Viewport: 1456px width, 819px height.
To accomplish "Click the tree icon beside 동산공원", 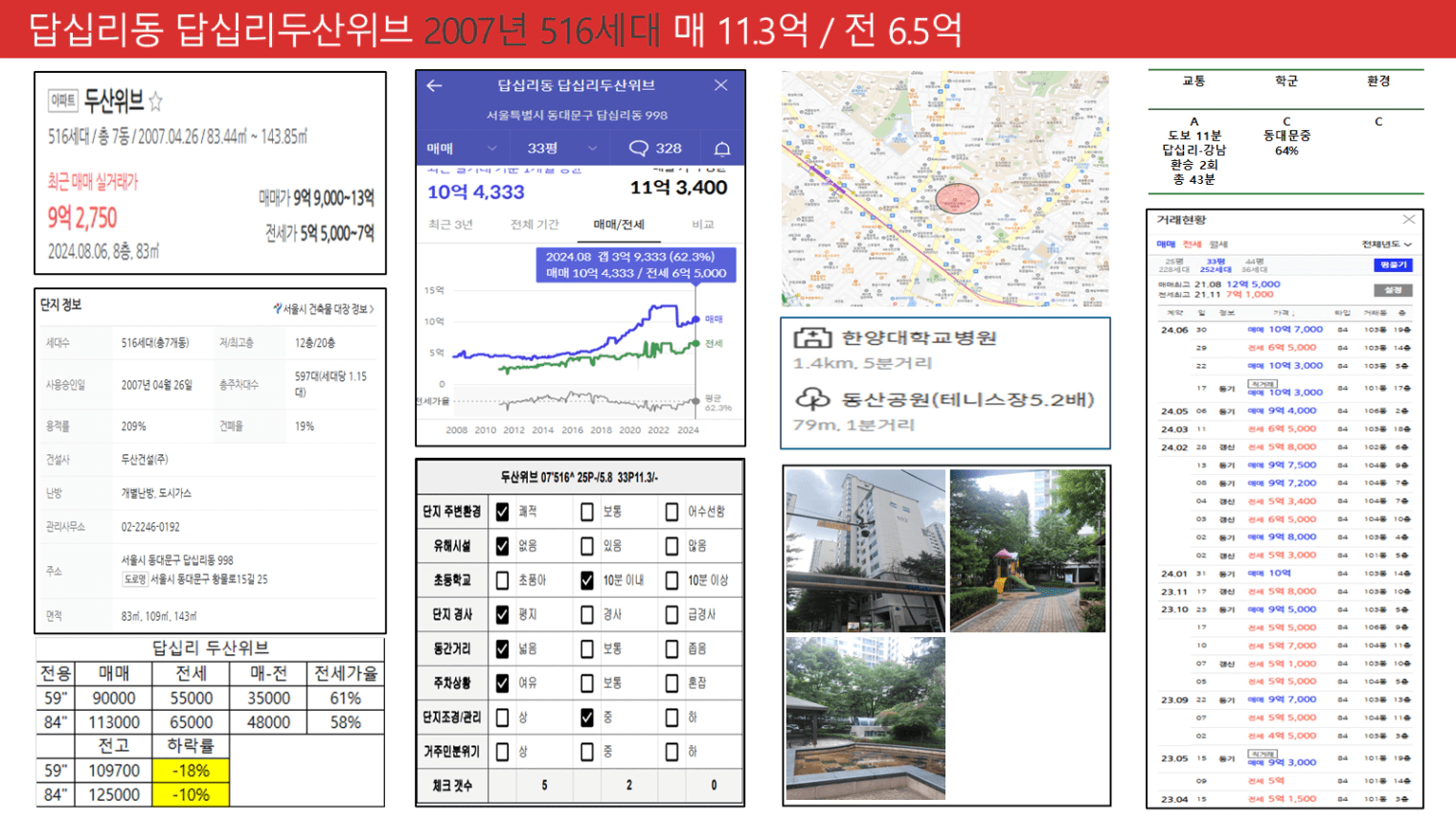I will point(812,398).
